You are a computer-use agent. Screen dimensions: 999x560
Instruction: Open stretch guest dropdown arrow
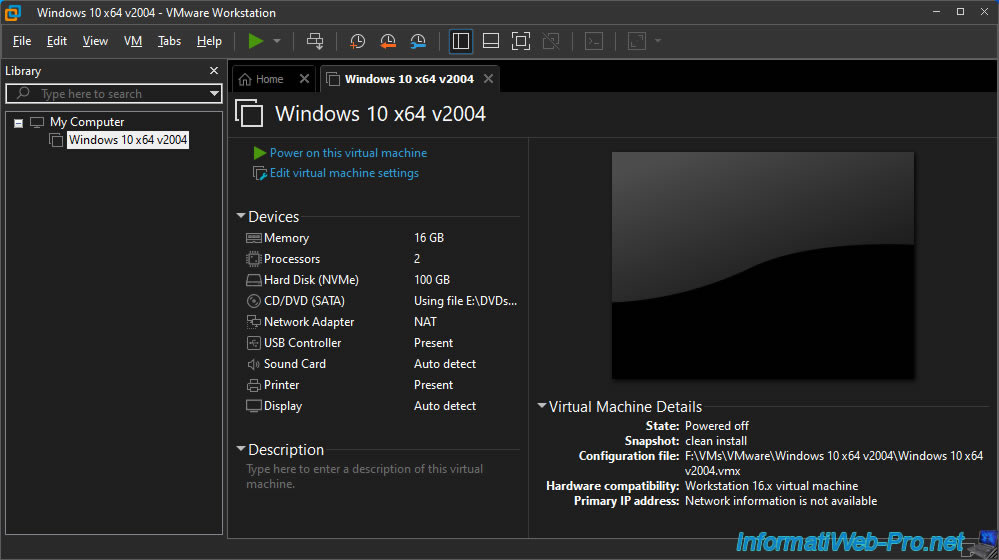point(658,41)
